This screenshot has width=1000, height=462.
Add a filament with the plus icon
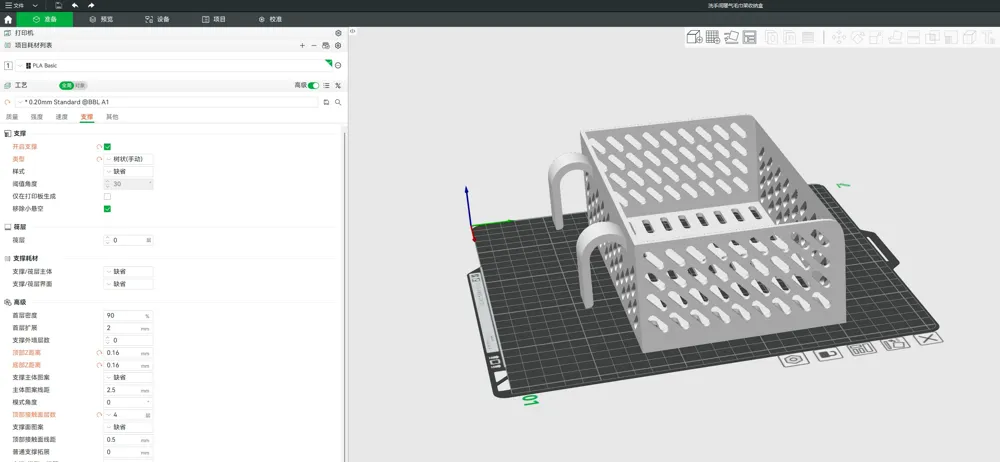pyautogui.click(x=302, y=45)
